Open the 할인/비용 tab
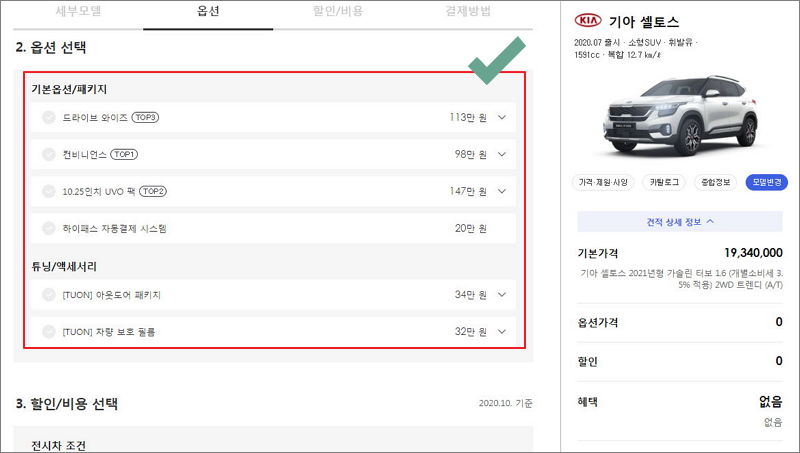 tap(338, 11)
